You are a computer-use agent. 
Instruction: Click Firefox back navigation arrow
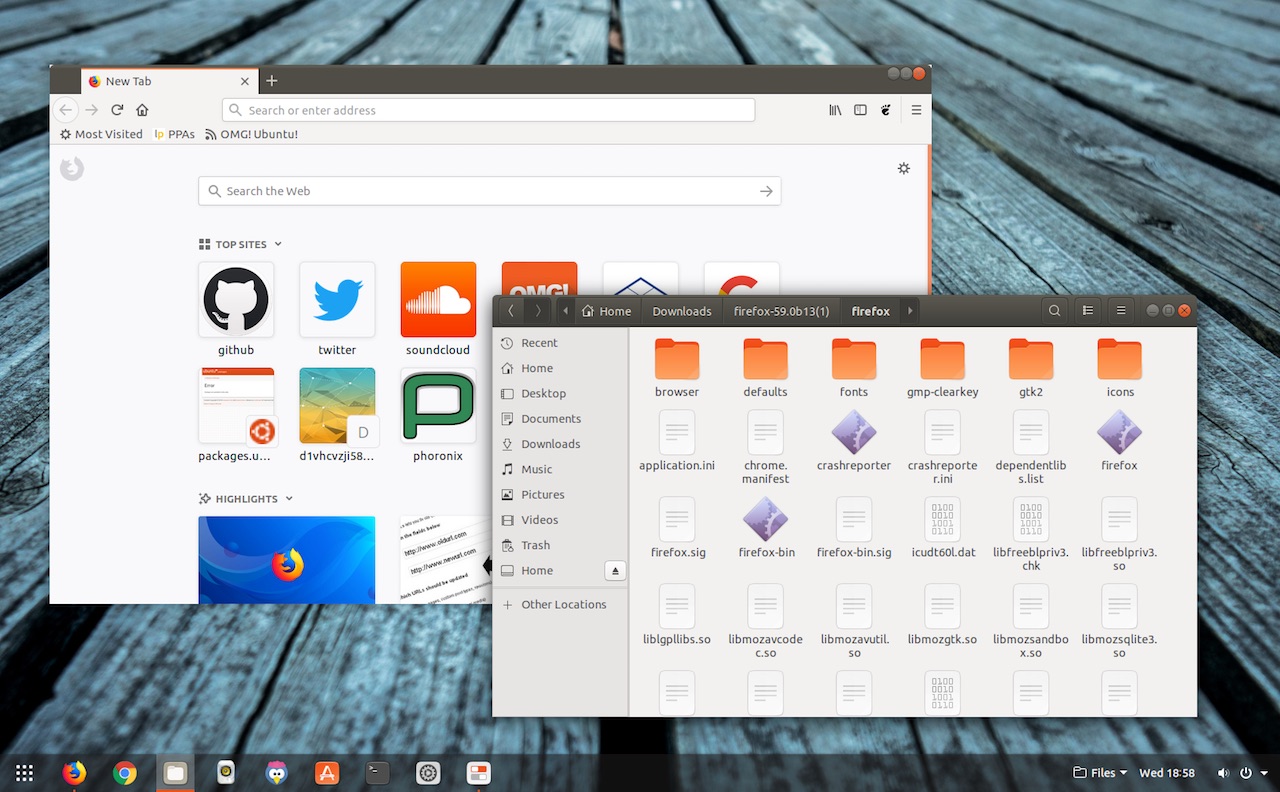[x=65, y=110]
